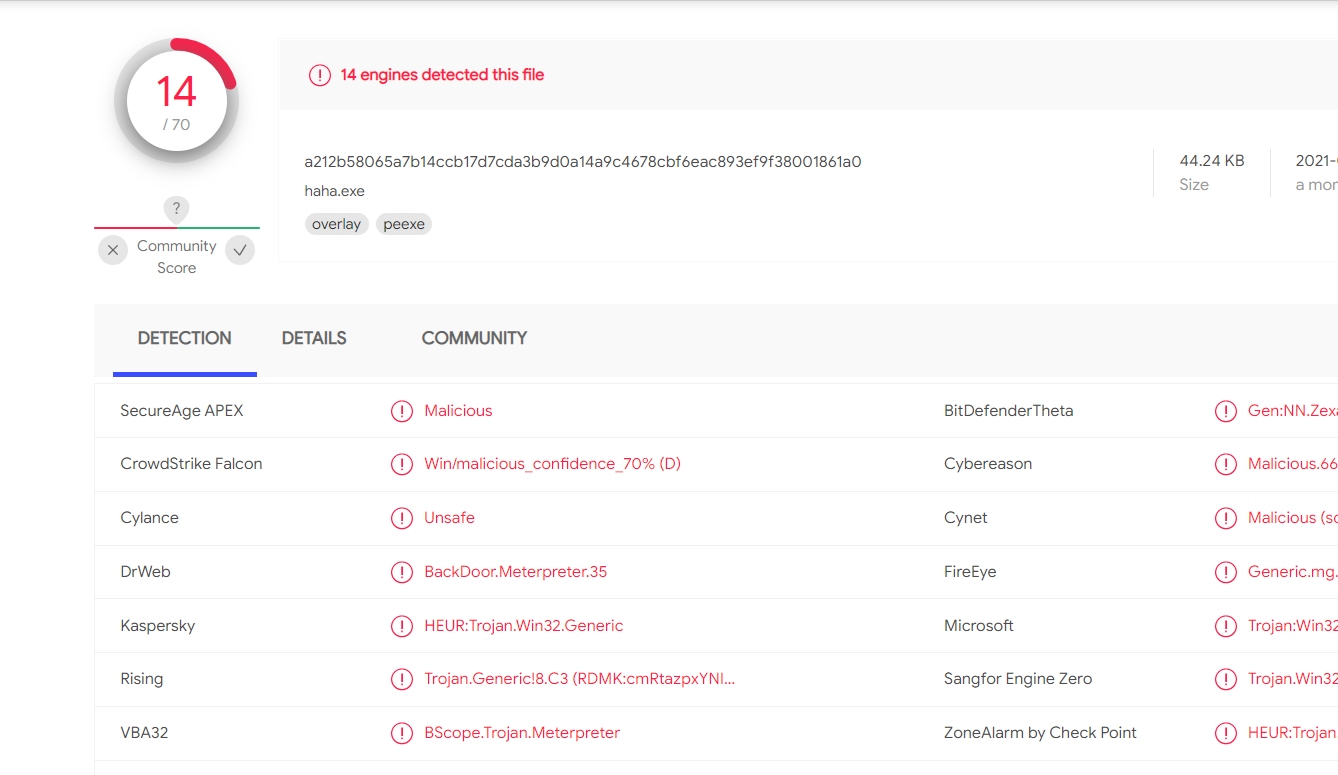1338x775 pixels.
Task: Click the SecureAge APEX Malicious verdict text
Action: point(458,411)
